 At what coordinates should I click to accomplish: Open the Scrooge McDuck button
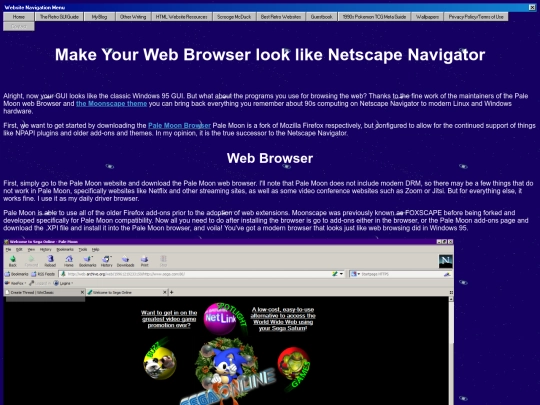pyautogui.click(x=234, y=17)
